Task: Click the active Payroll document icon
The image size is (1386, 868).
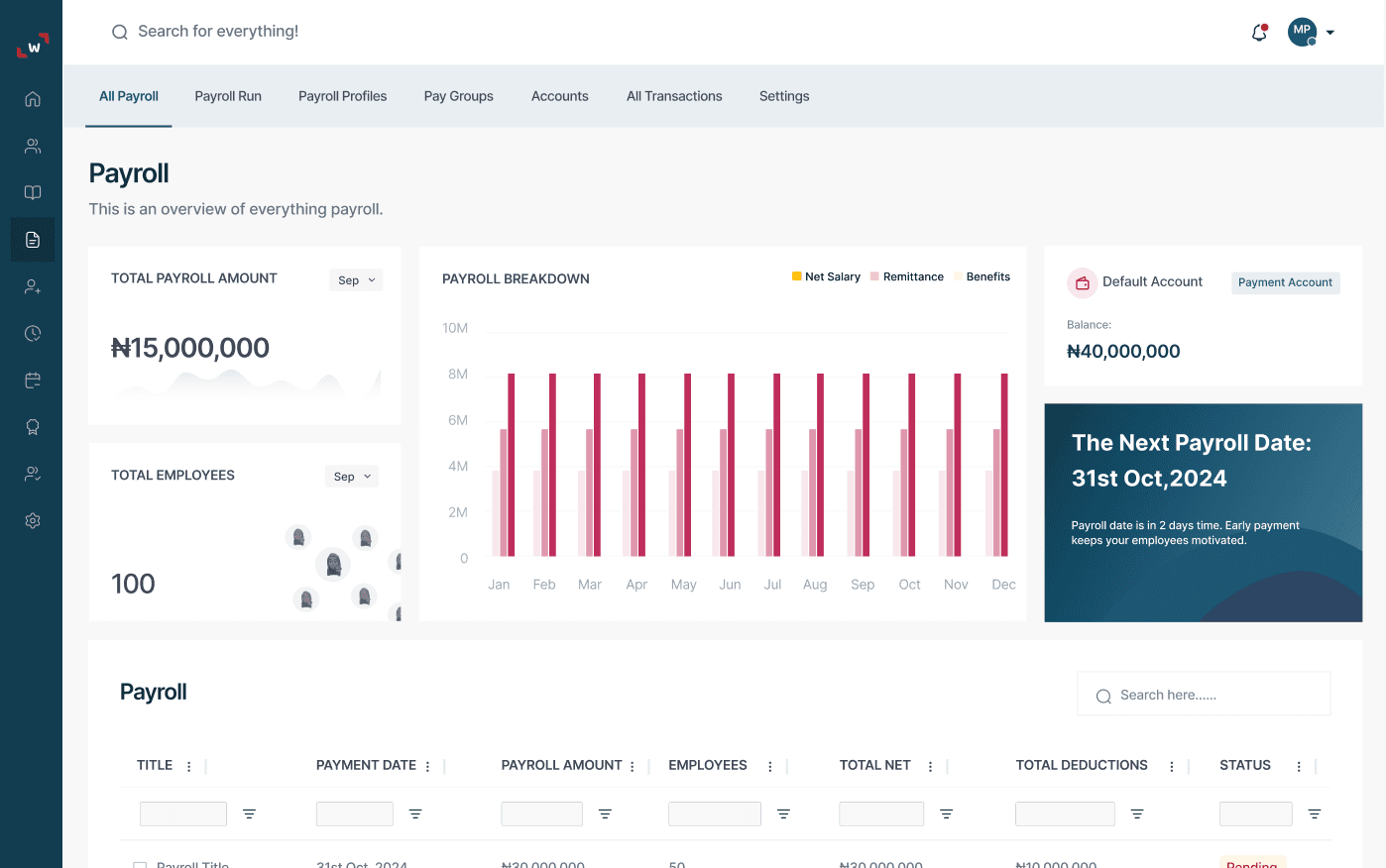Action: (33, 239)
